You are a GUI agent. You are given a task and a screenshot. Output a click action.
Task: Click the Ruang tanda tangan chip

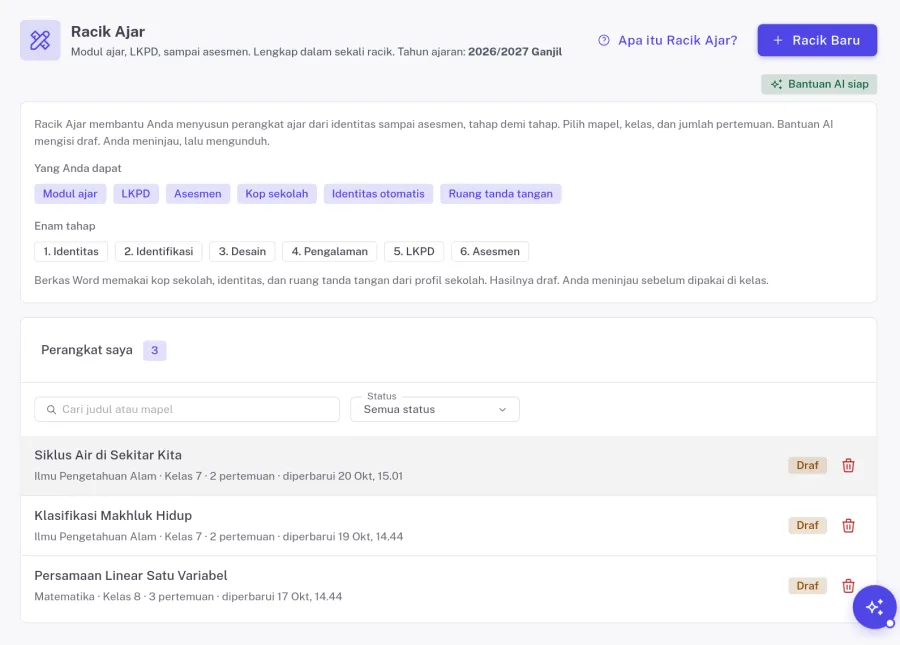pyautogui.click(x=501, y=194)
